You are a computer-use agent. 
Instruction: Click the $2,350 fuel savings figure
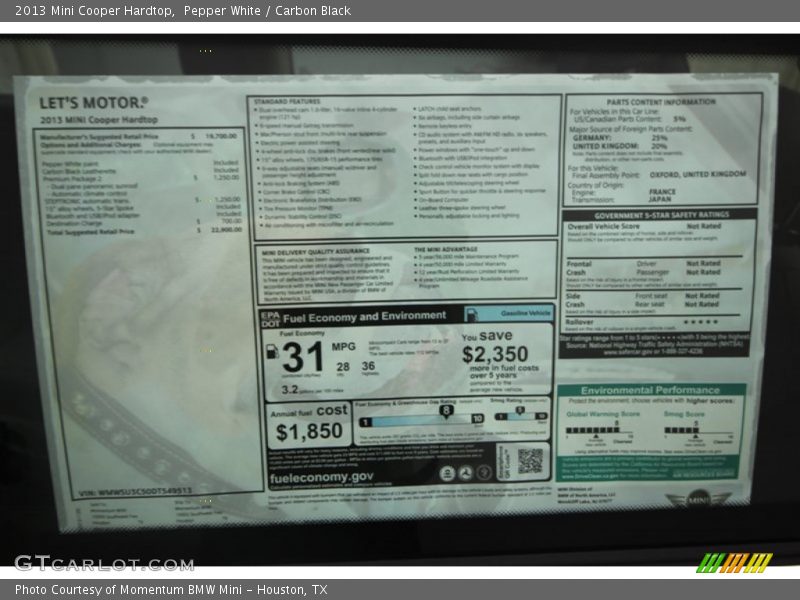494,354
